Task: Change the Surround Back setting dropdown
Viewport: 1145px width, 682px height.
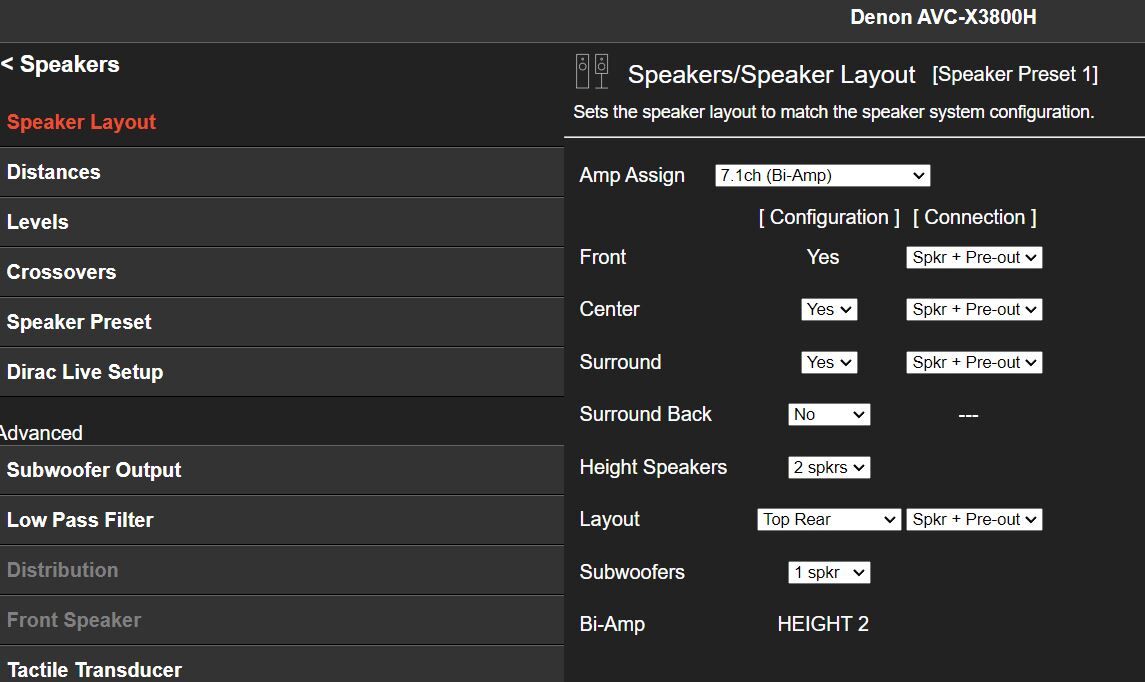Action: pyautogui.click(x=829, y=415)
